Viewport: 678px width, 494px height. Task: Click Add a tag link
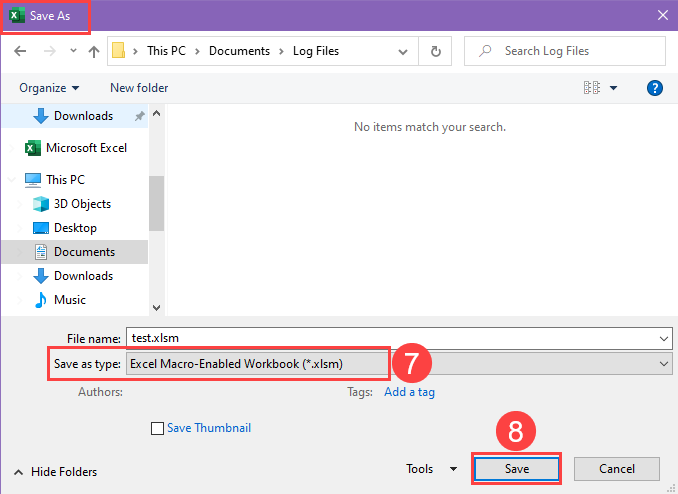point(409,392)
